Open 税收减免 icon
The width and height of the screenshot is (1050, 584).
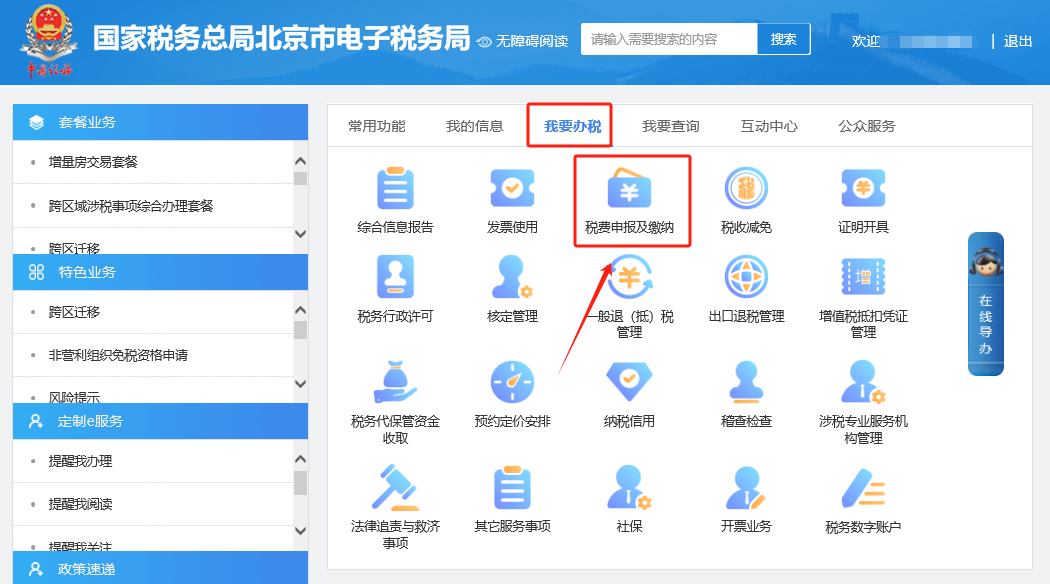click(x=746, y=188)
